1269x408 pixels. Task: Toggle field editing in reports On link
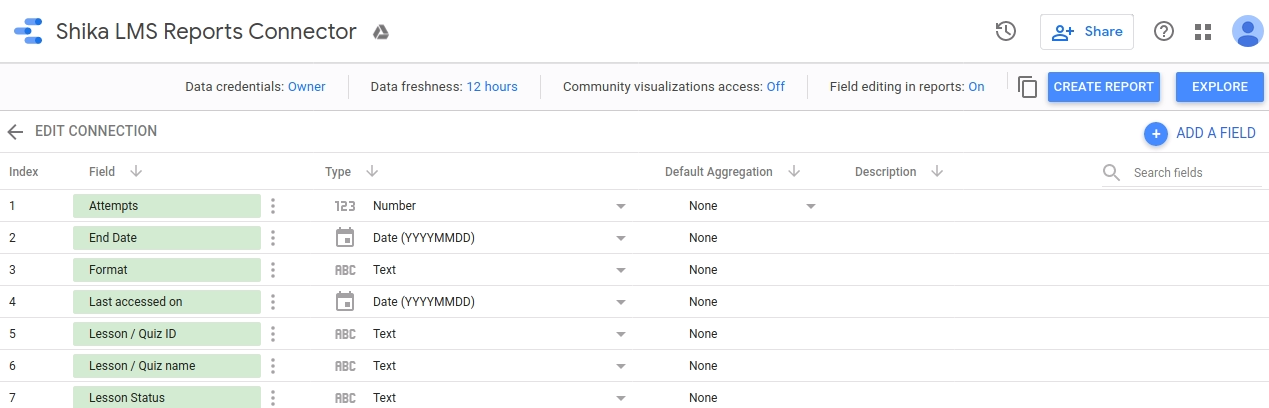click(976, 87)
